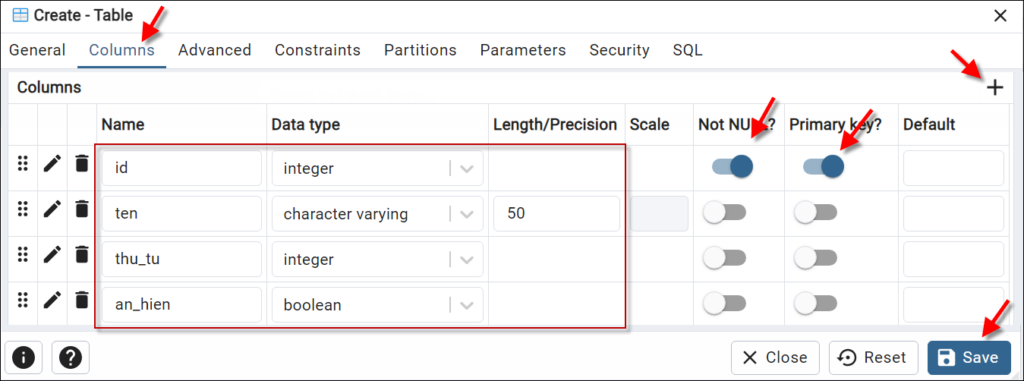This screenshot has height=381, width=1024.
Task: Enable Primary key for an_hien column
Action: [x=816, y=303]
